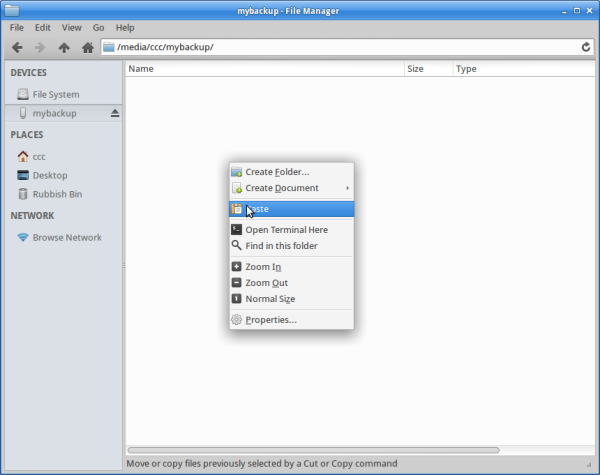Go up to the parent folder
This screenshot has width=600, height=475.
tap(64, 47)
